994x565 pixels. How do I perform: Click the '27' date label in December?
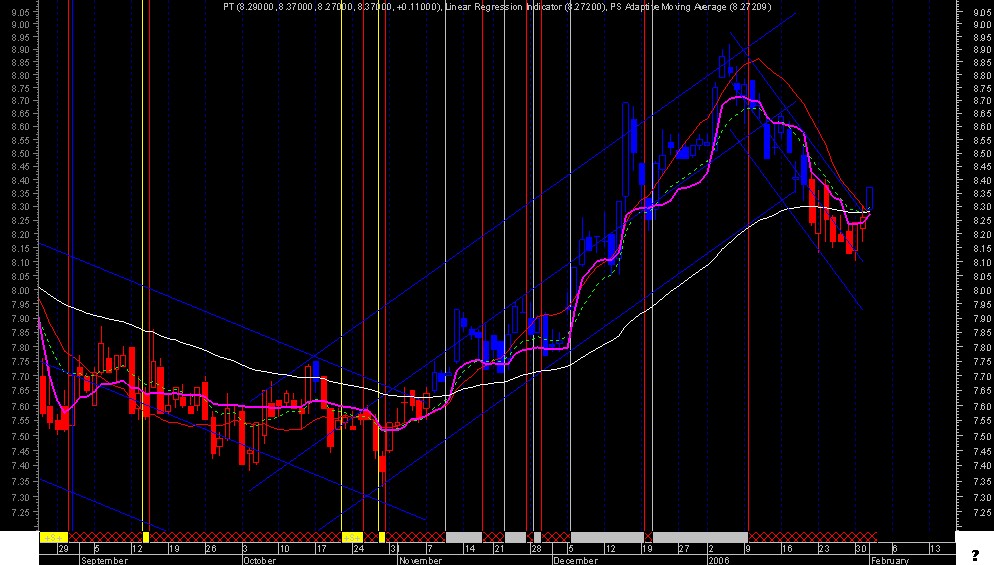click(x=683, y=549)
